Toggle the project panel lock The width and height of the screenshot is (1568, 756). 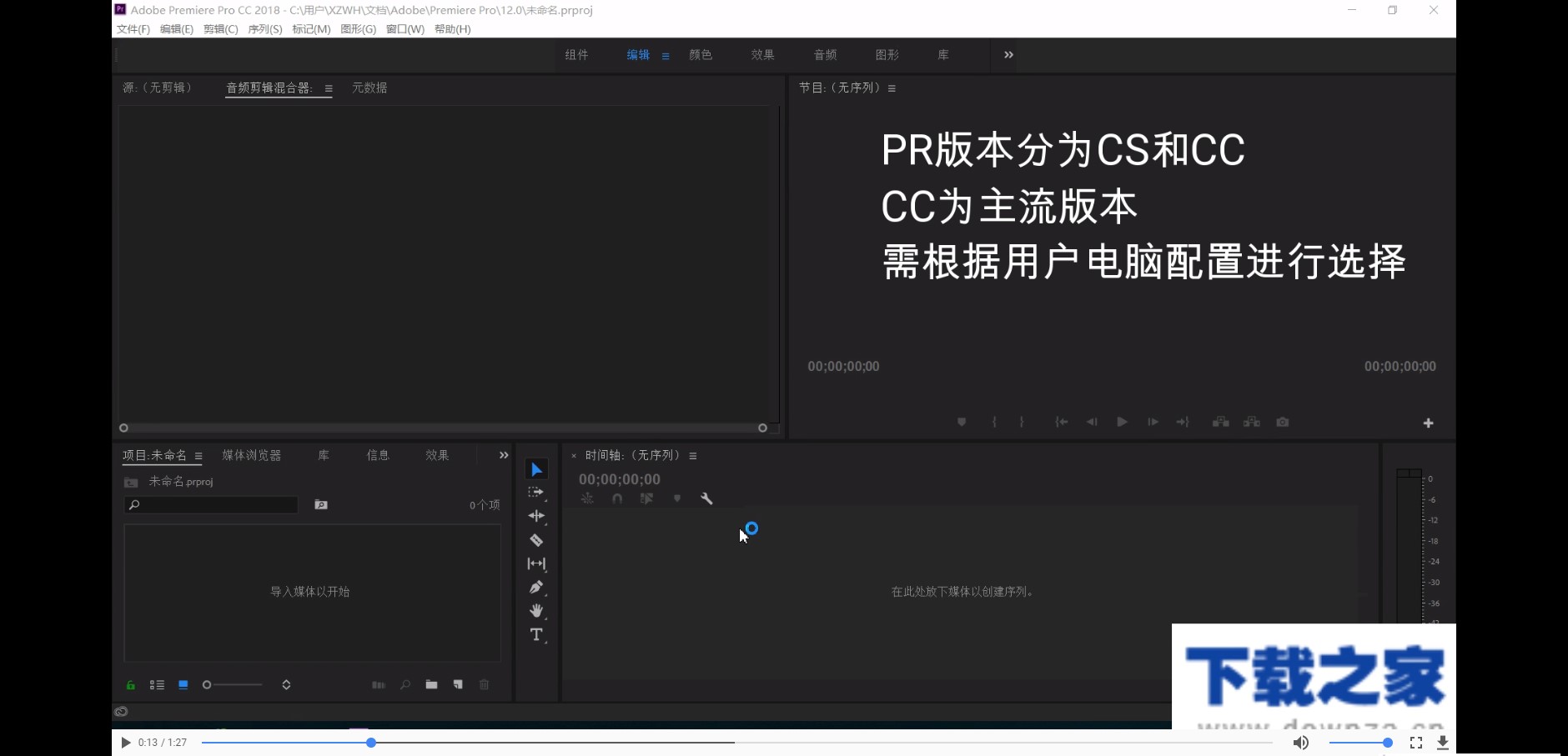131,684
